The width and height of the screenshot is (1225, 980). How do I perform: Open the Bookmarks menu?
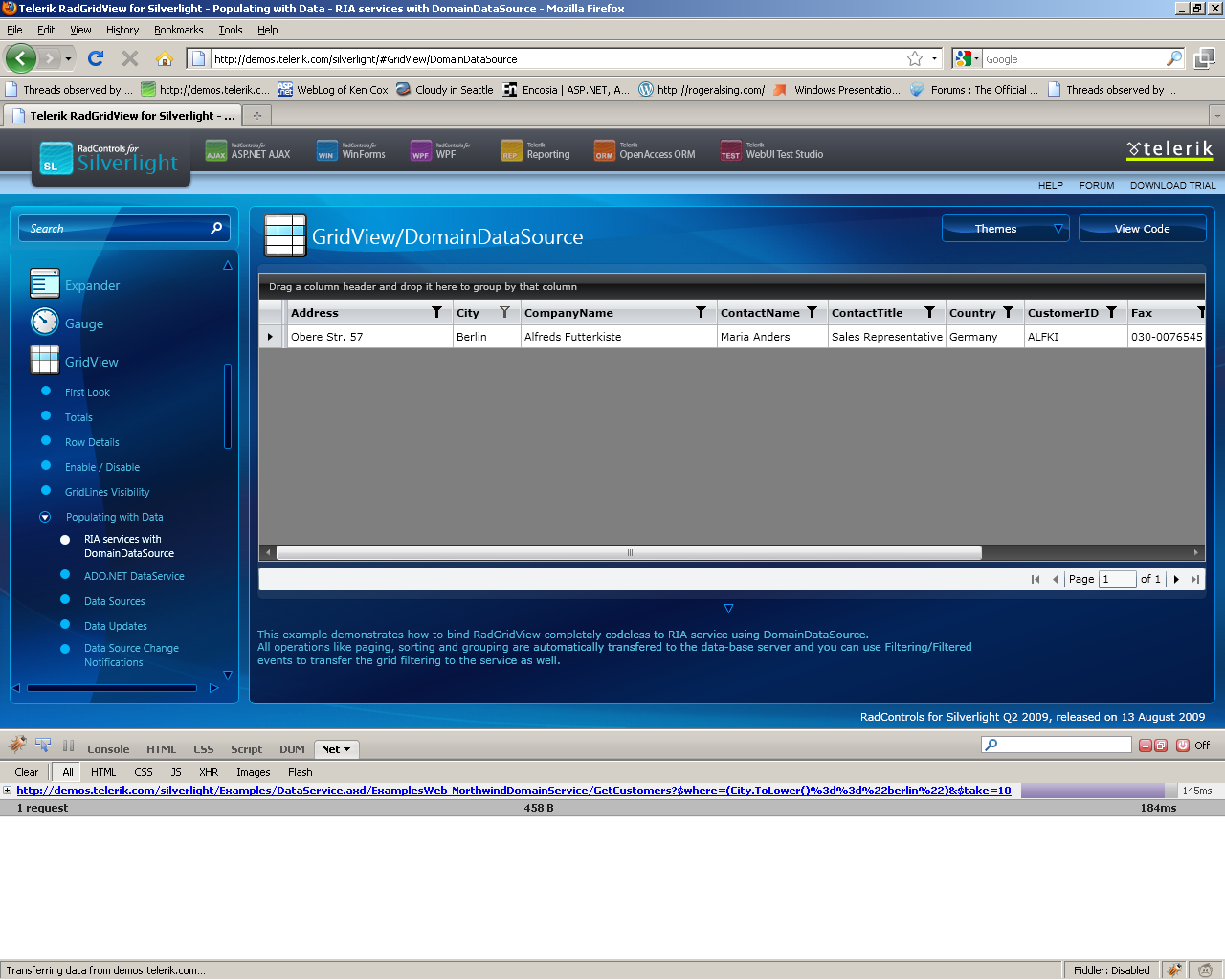tap(179, 30)
